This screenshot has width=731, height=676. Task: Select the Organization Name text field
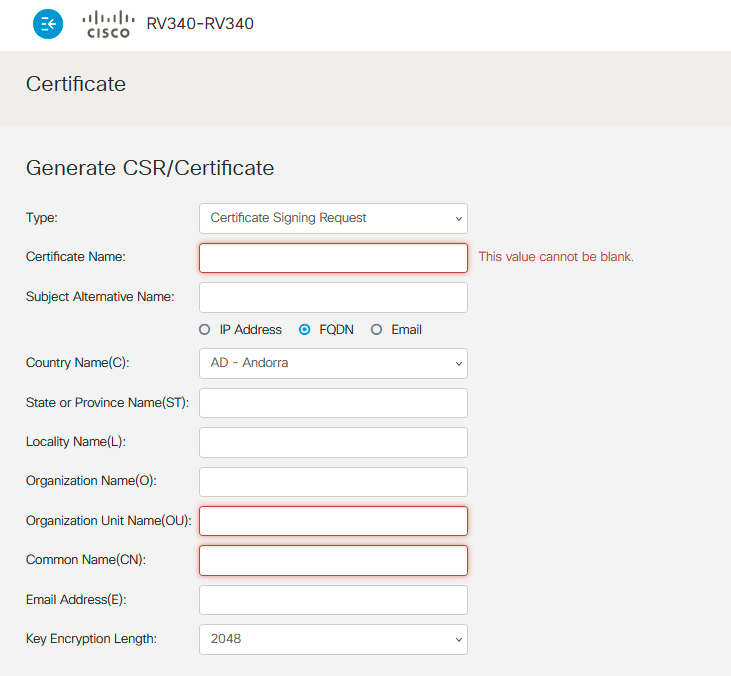coord(333,482)
